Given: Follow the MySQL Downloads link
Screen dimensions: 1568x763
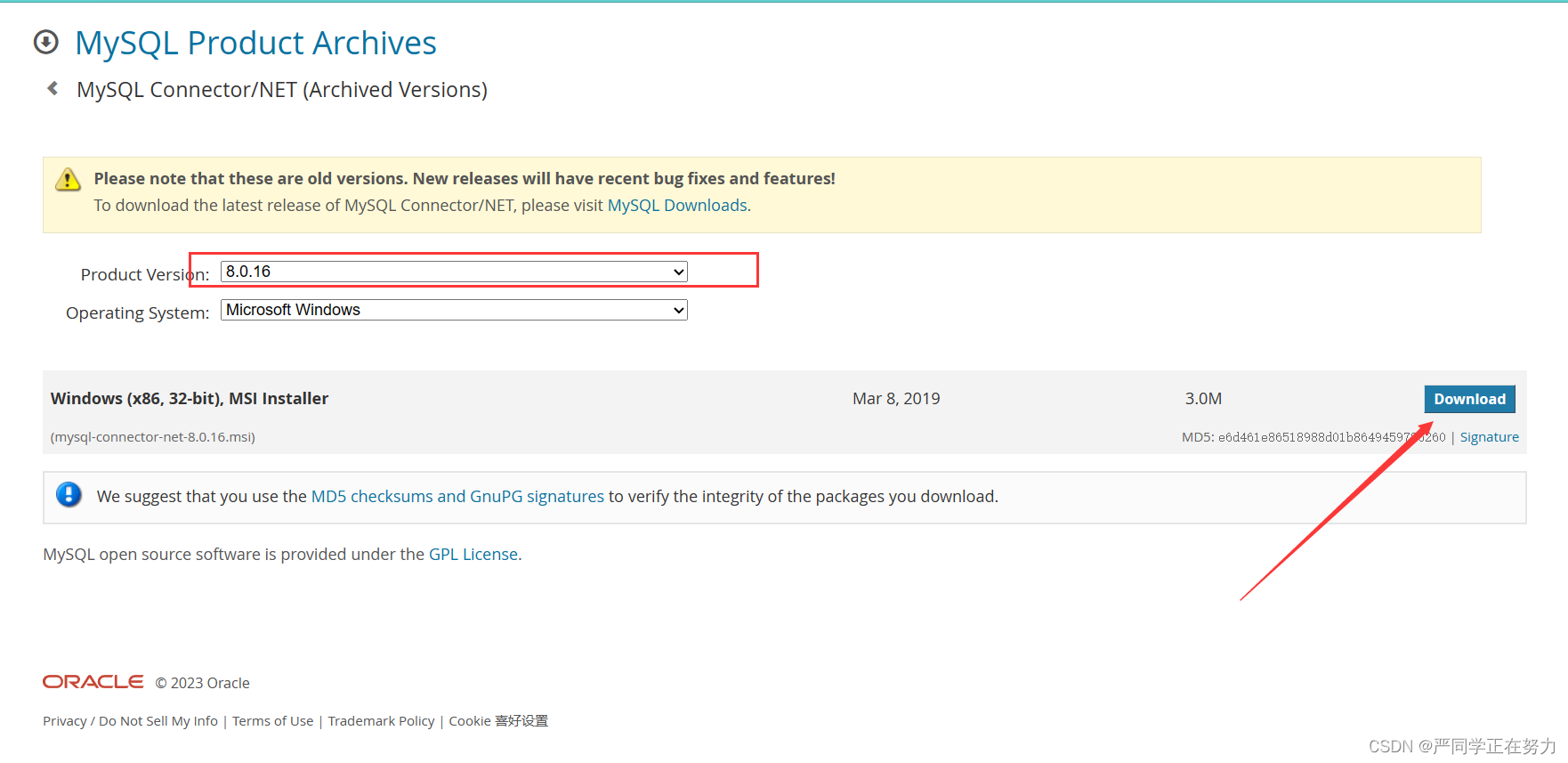Looking at the screenshot, I should point(677,206).
